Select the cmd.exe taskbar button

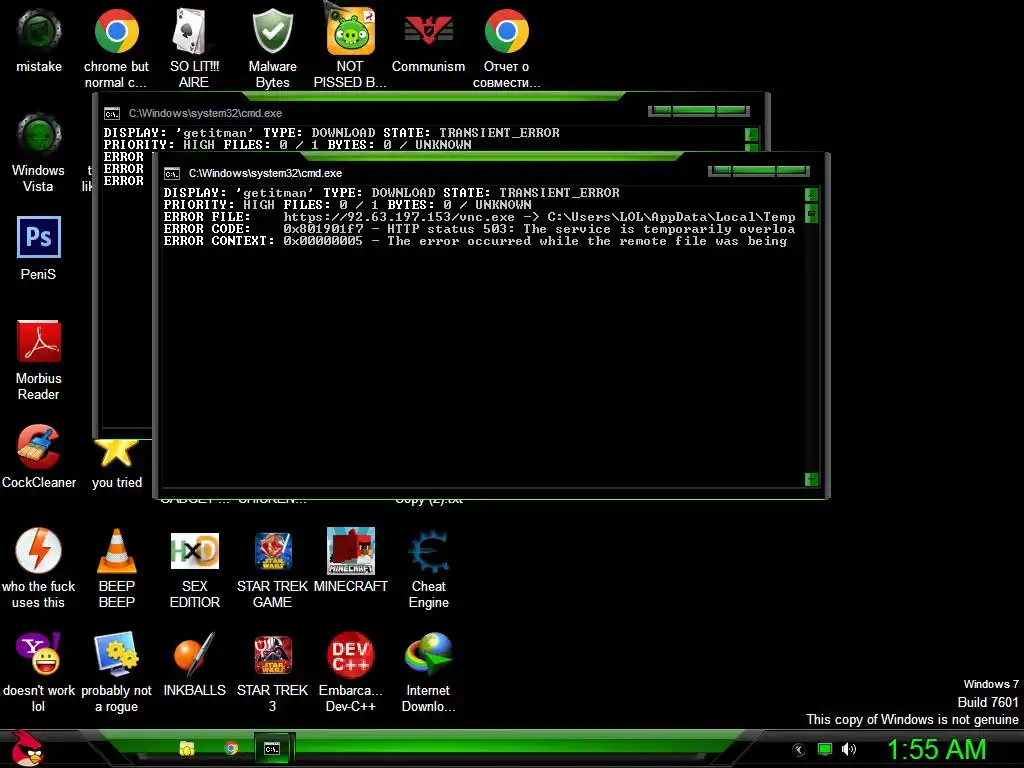click(x=272, y=749)
